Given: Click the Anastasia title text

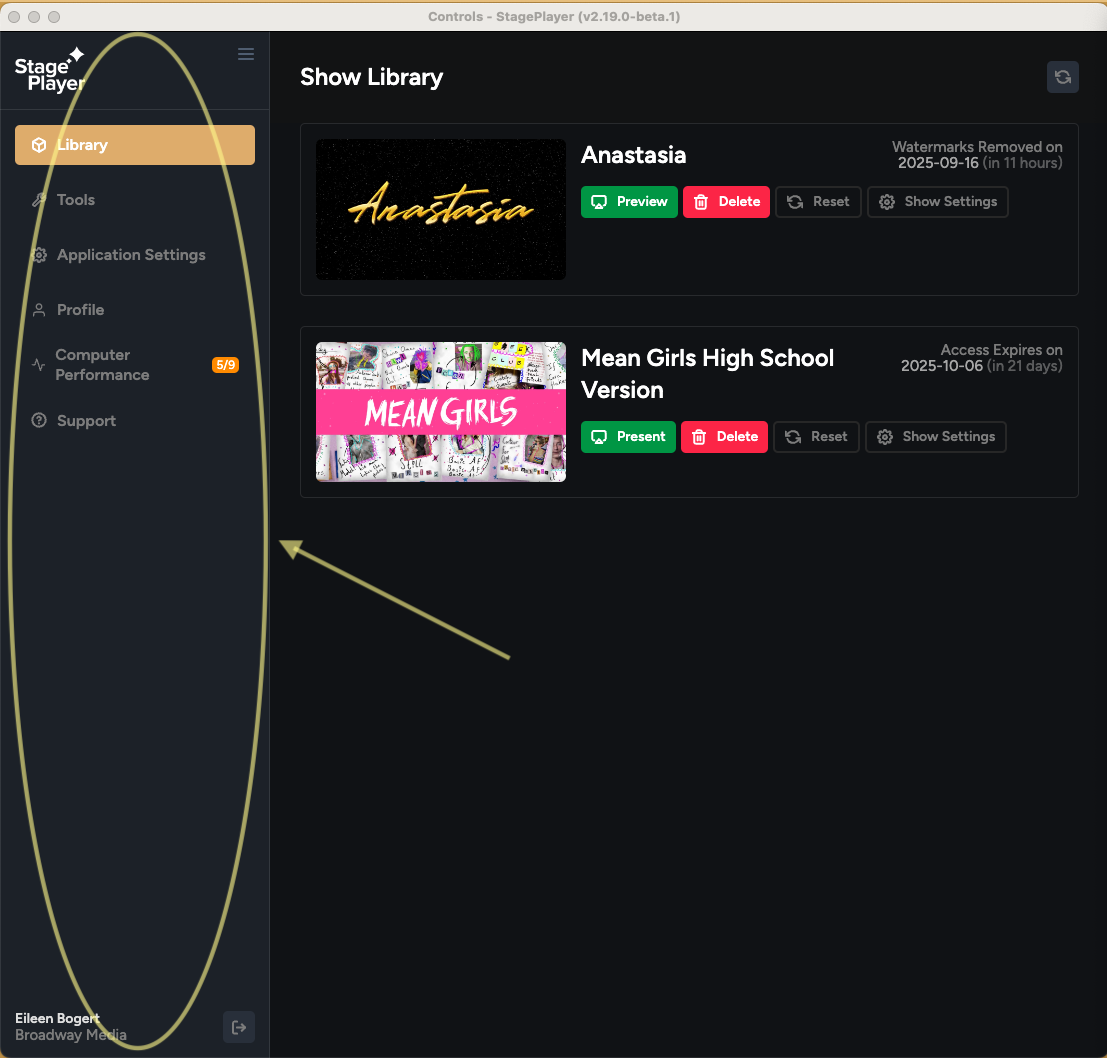Looking at the screenshot, I should (x=633, y=155).
